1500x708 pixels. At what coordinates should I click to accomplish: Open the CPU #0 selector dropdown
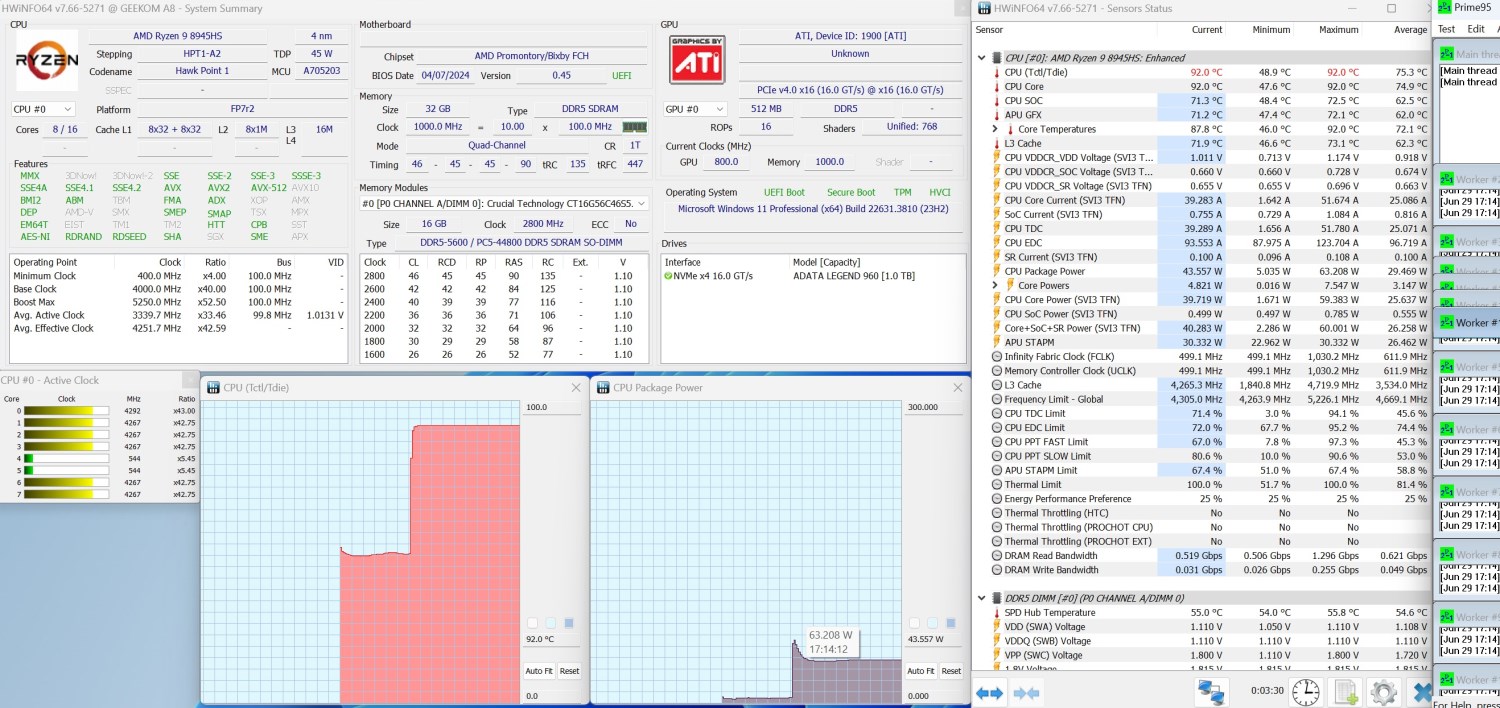coord(43,109)
